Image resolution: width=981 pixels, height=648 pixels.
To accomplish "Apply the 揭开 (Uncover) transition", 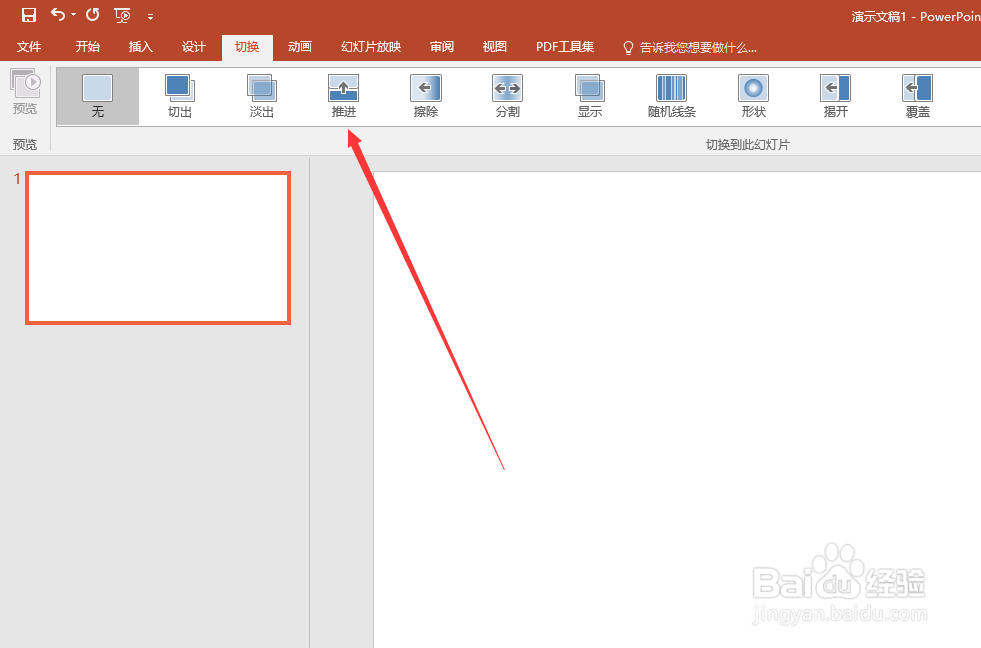I will (x=835, y=96).
